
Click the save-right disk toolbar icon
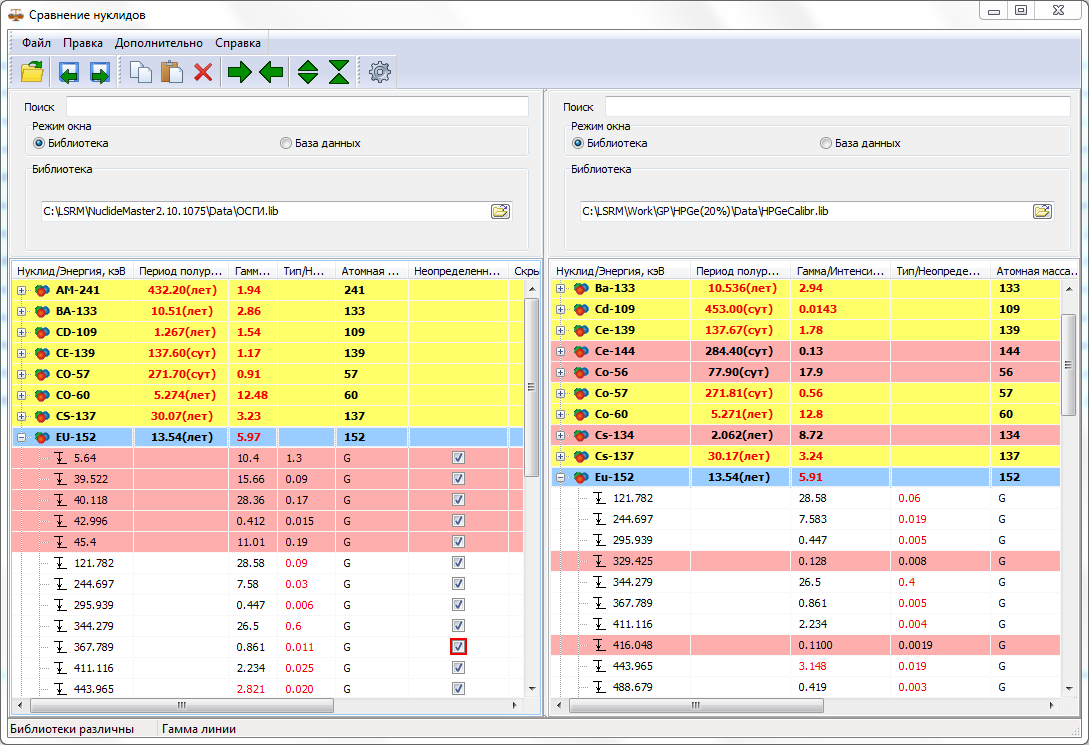(100, 72)
